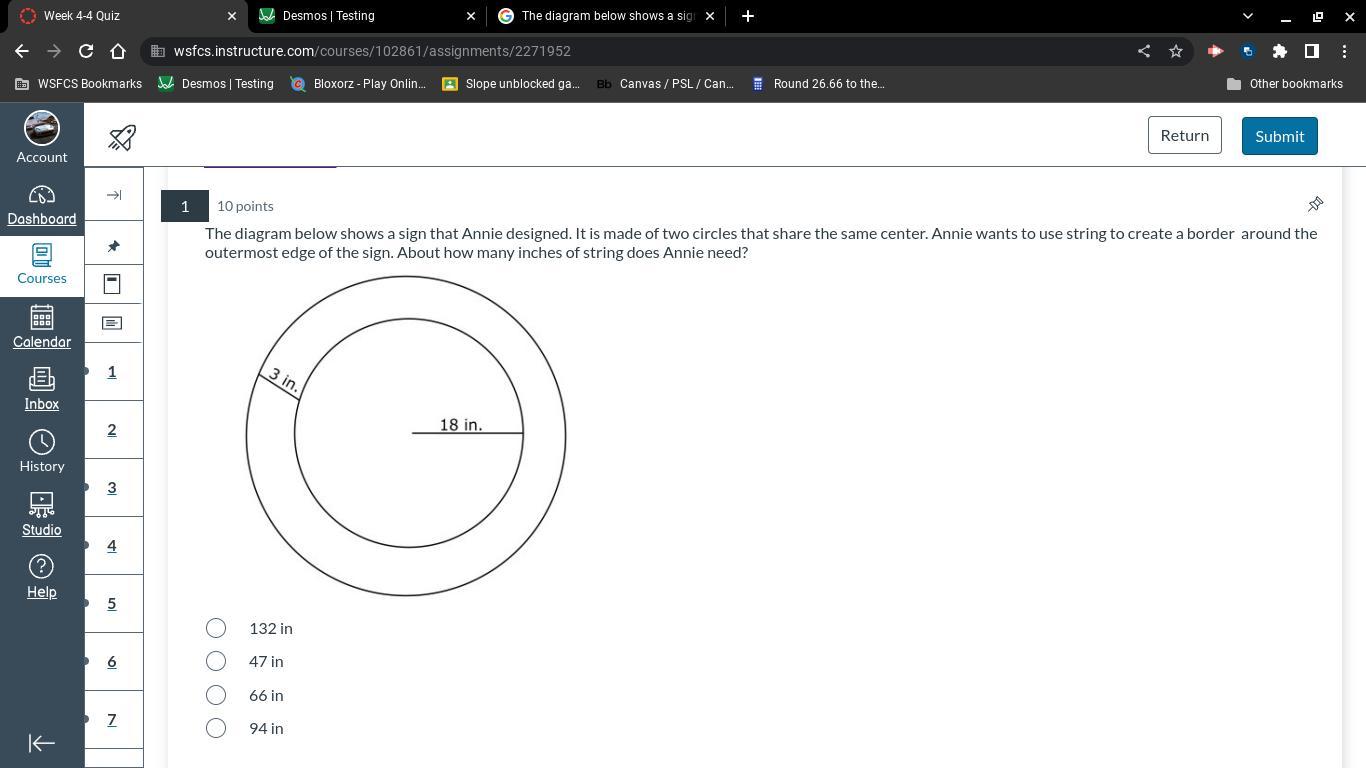
Task: Click the circle sign diagram image
Action: [406, 436]
